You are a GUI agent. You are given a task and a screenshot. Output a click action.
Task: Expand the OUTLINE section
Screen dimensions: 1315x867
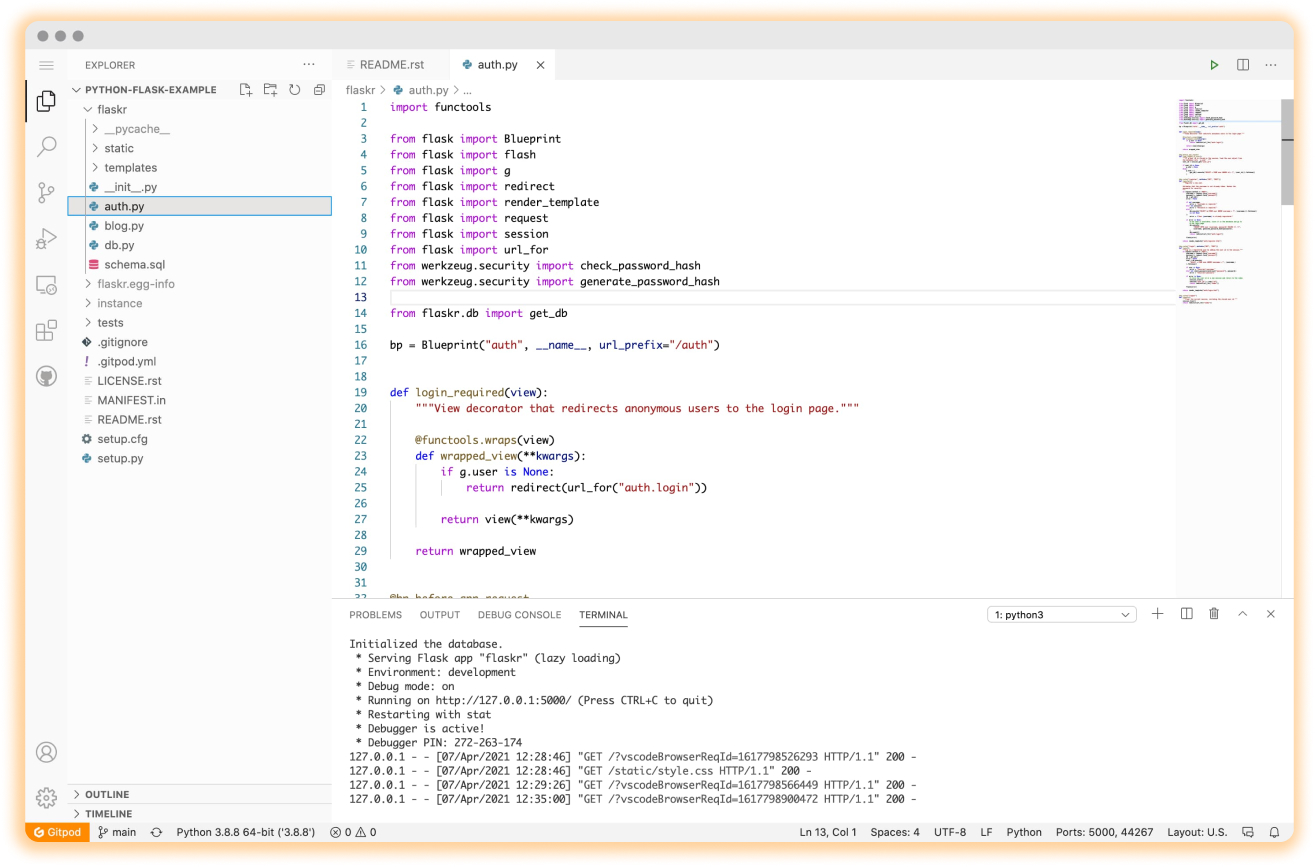(199, 795)
